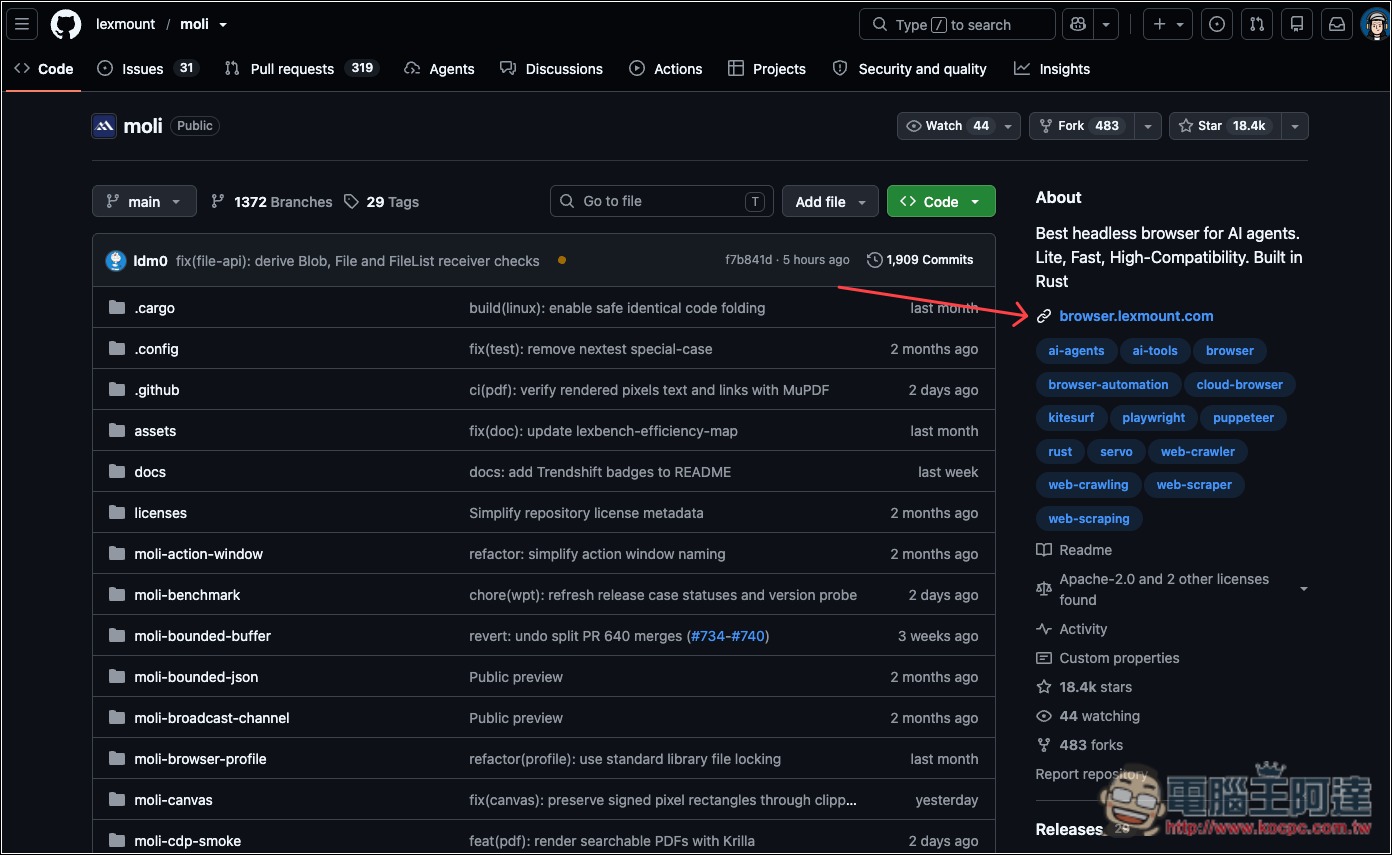Star the moli repository
1392x855 pixels.
pyautogui.click(x=1224, y=126)
